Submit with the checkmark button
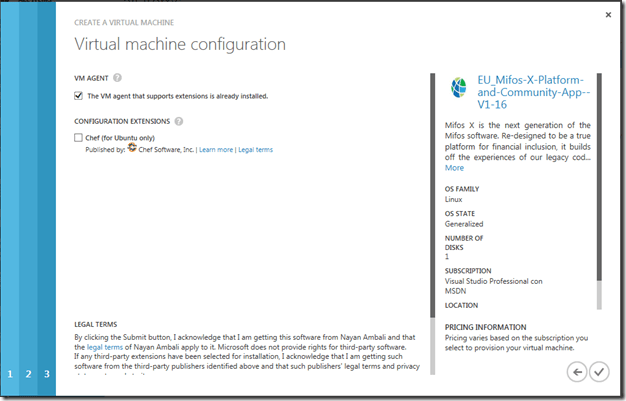The image size is (626, 401). click(598, 371)
